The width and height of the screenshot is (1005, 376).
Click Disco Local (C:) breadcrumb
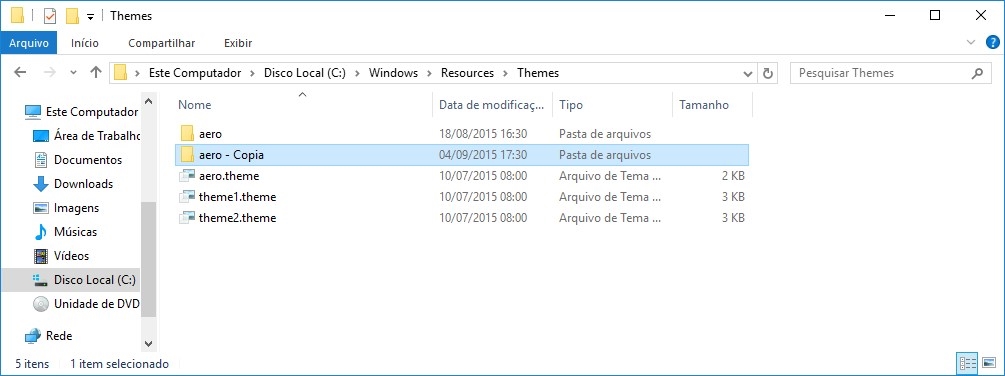point(304,73)
